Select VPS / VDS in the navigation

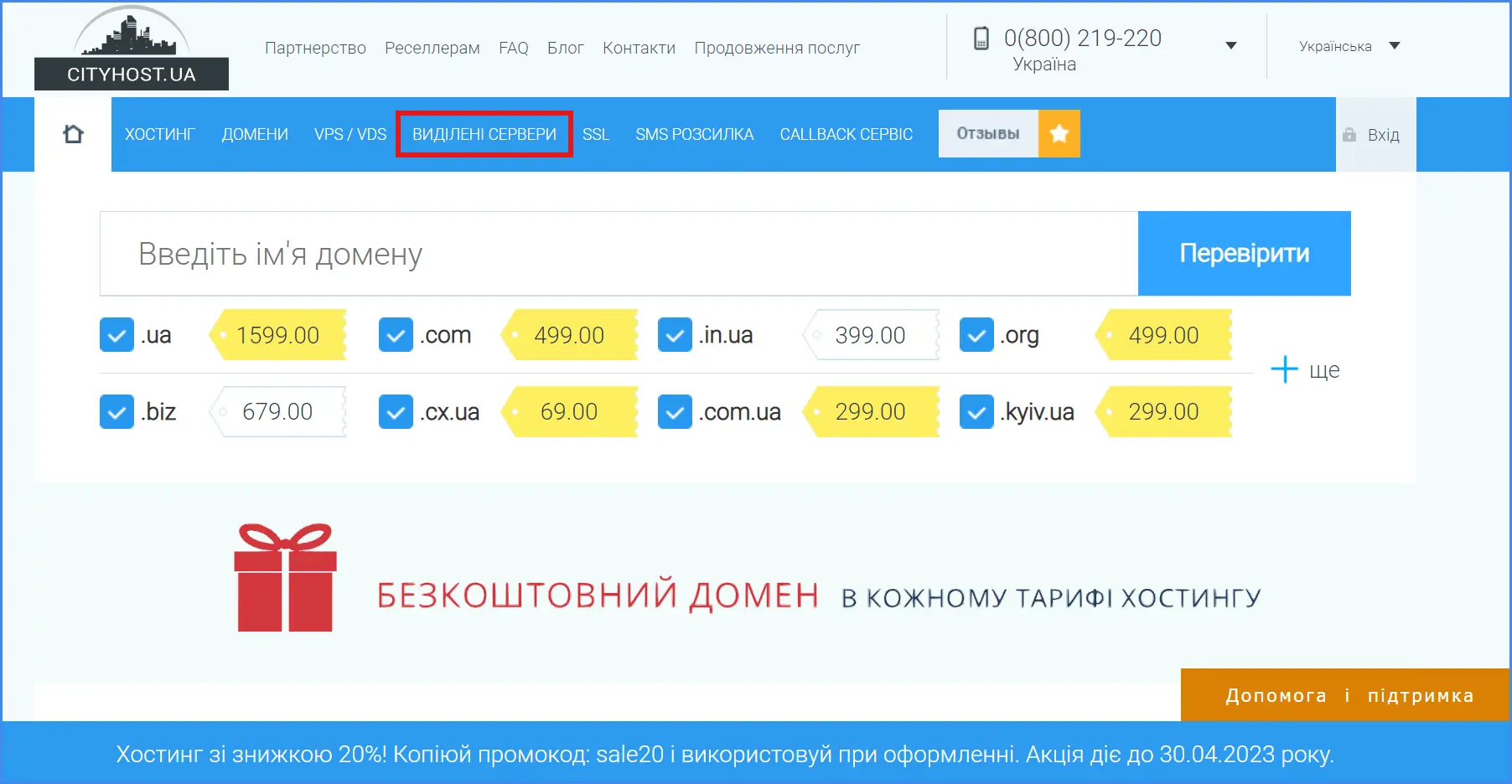tap(350, 134)
